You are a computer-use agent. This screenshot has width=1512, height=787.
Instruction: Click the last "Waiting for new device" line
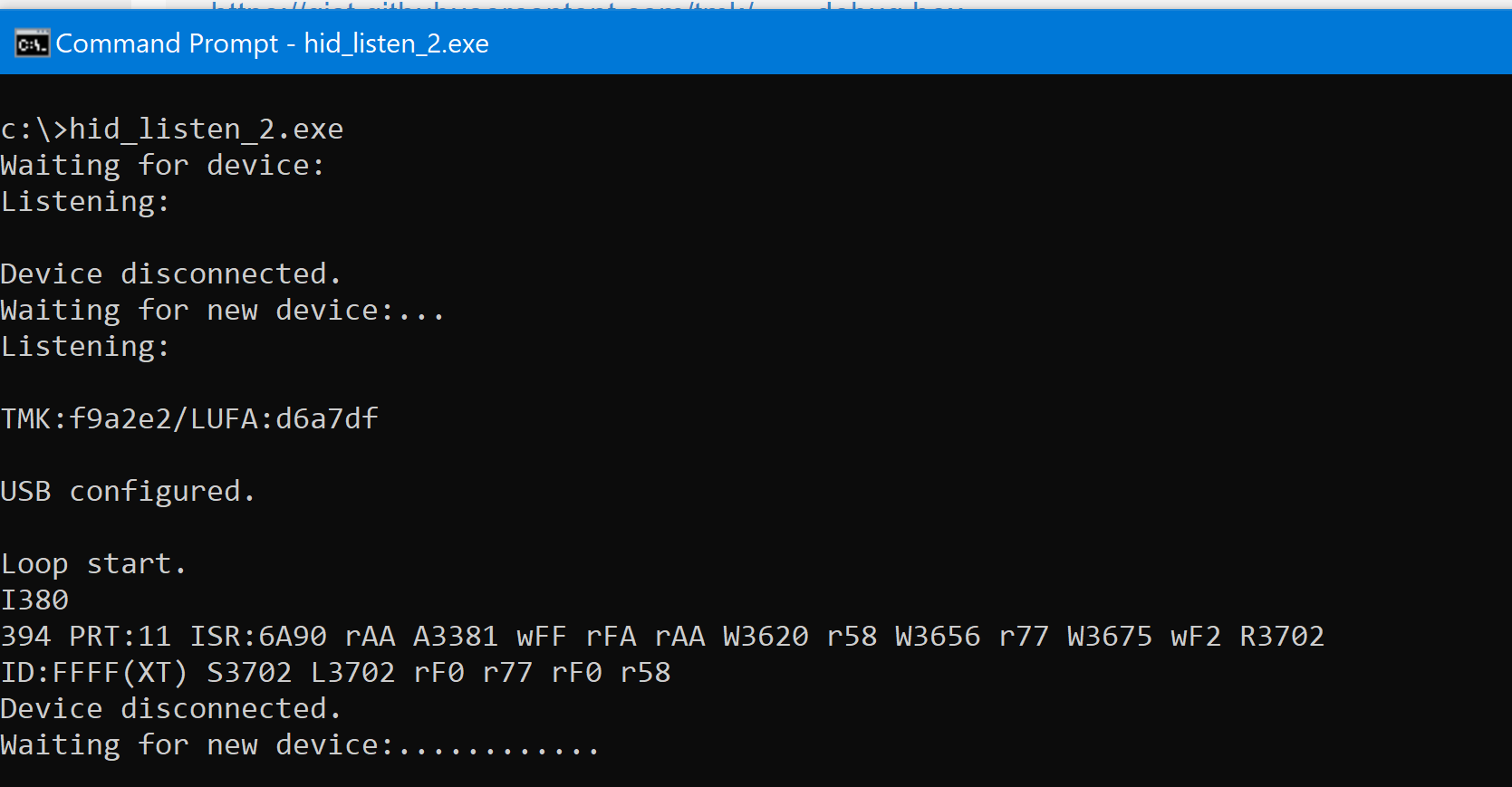click(299, 745)
